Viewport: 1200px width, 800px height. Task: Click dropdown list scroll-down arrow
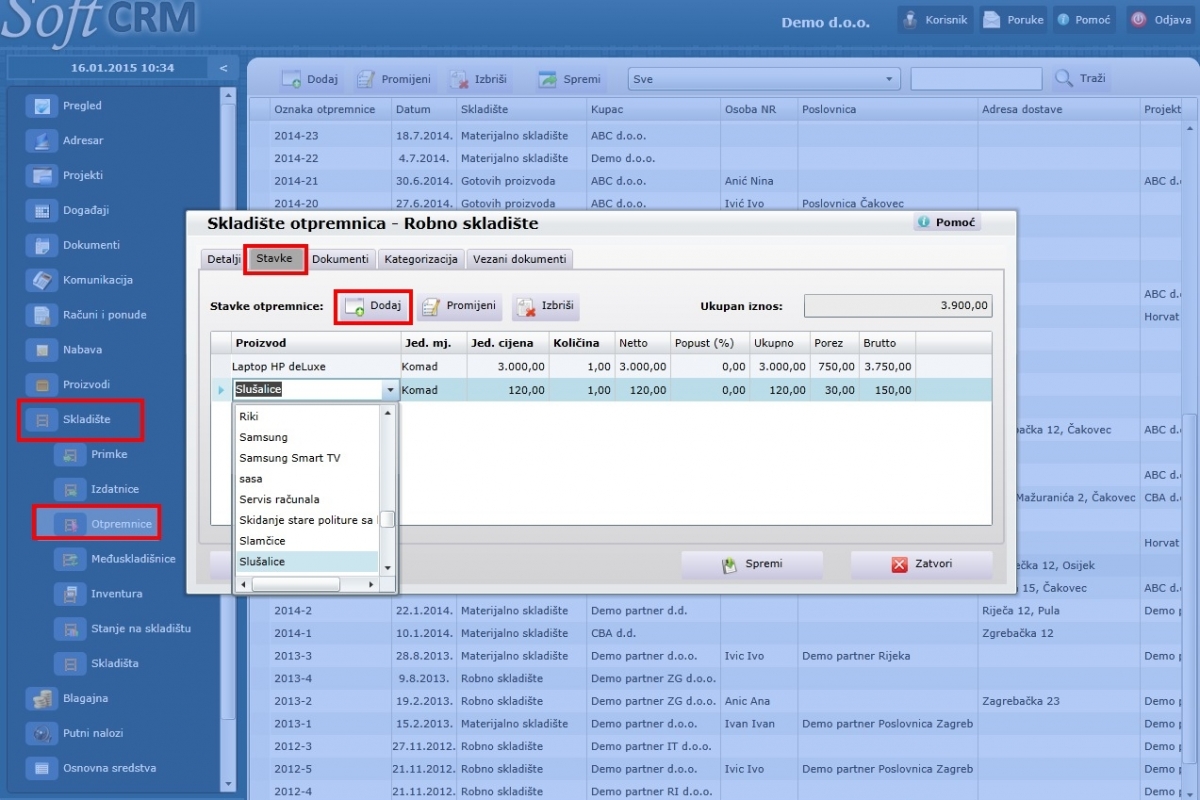387,568
